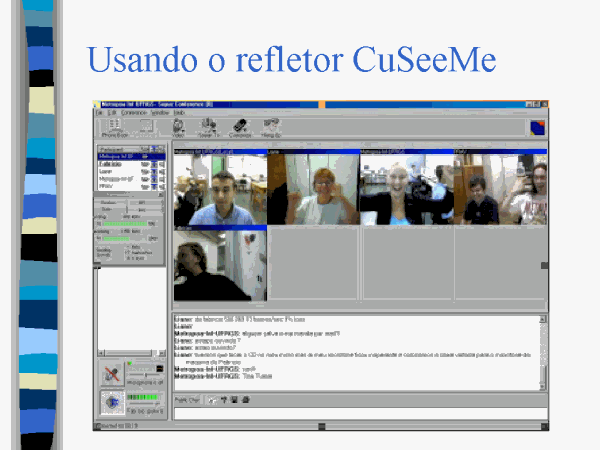Screen dimensions: 600x450
Task: Click the phone handset toolbar icon
Action: pyautogui.click(x=240, y=128)
